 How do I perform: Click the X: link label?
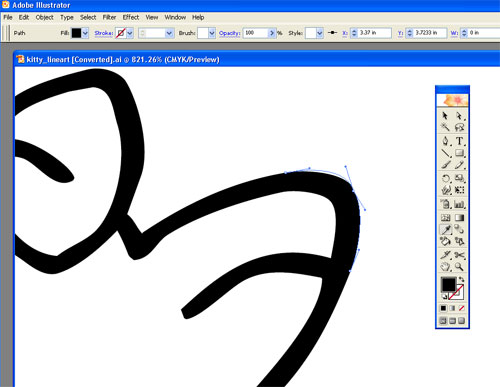[345, 33]
